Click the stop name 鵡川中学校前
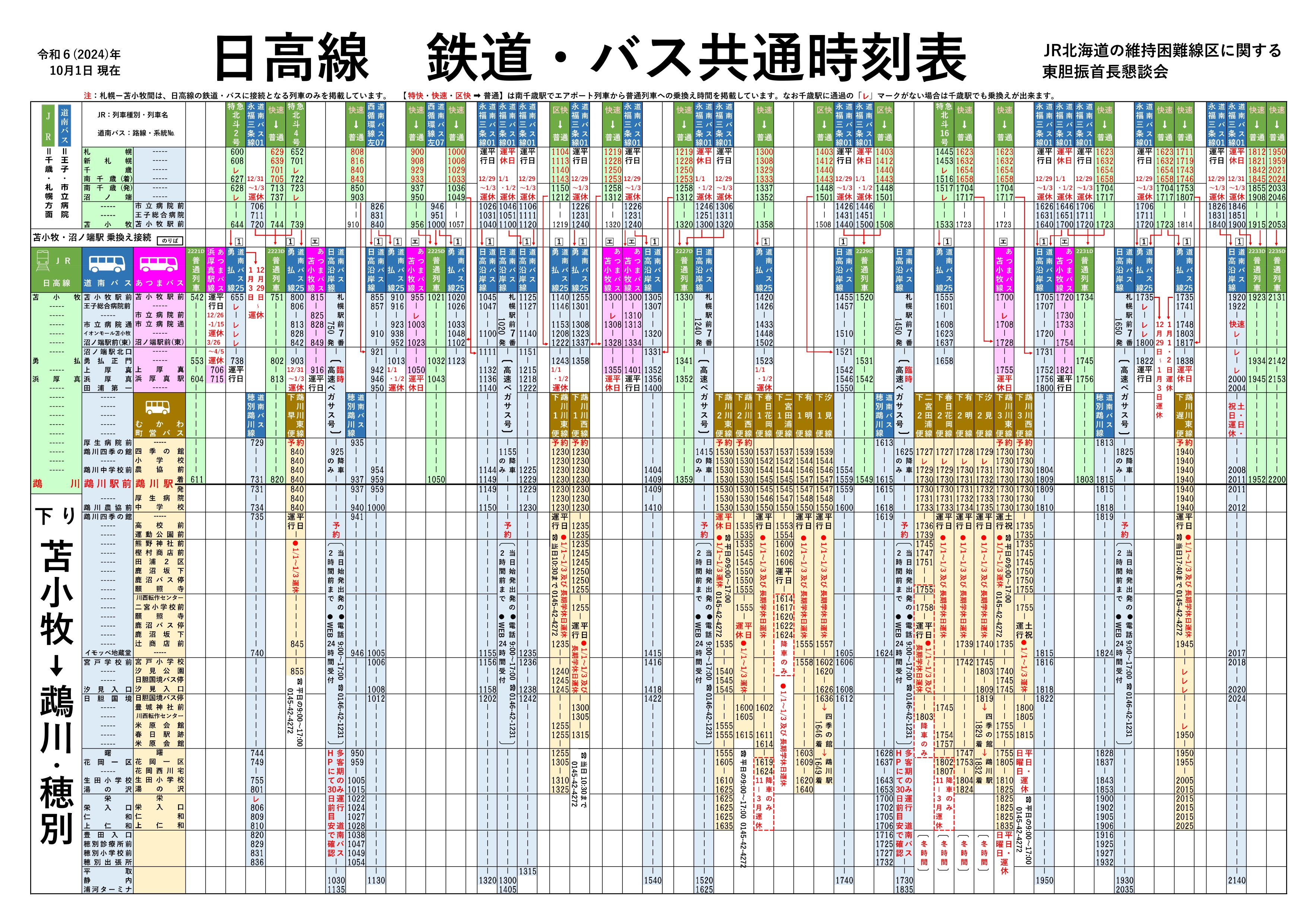This screenshot has height=924, width=1307. click(107, 470)
